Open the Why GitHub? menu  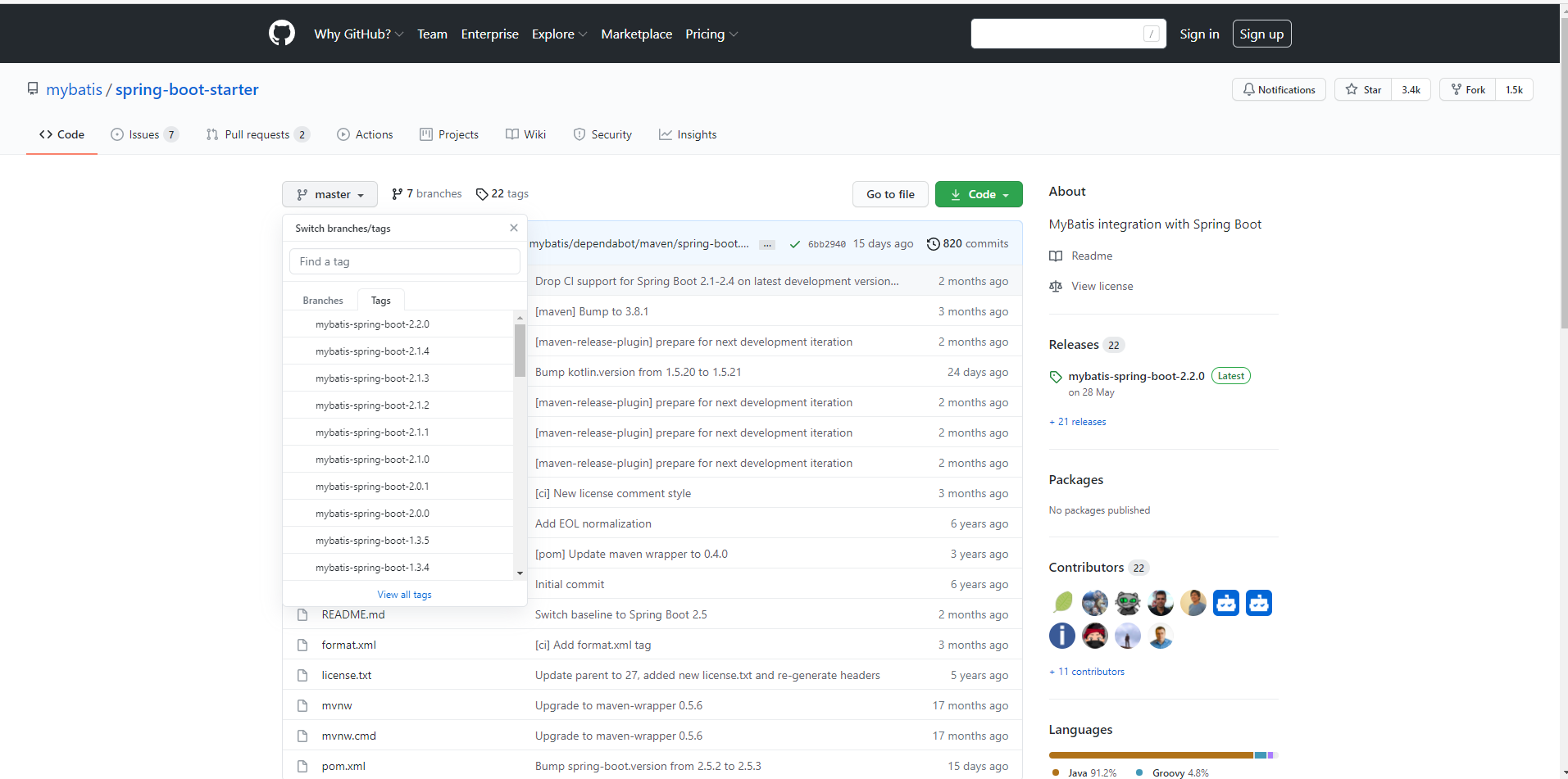click(x=358, y=34)
